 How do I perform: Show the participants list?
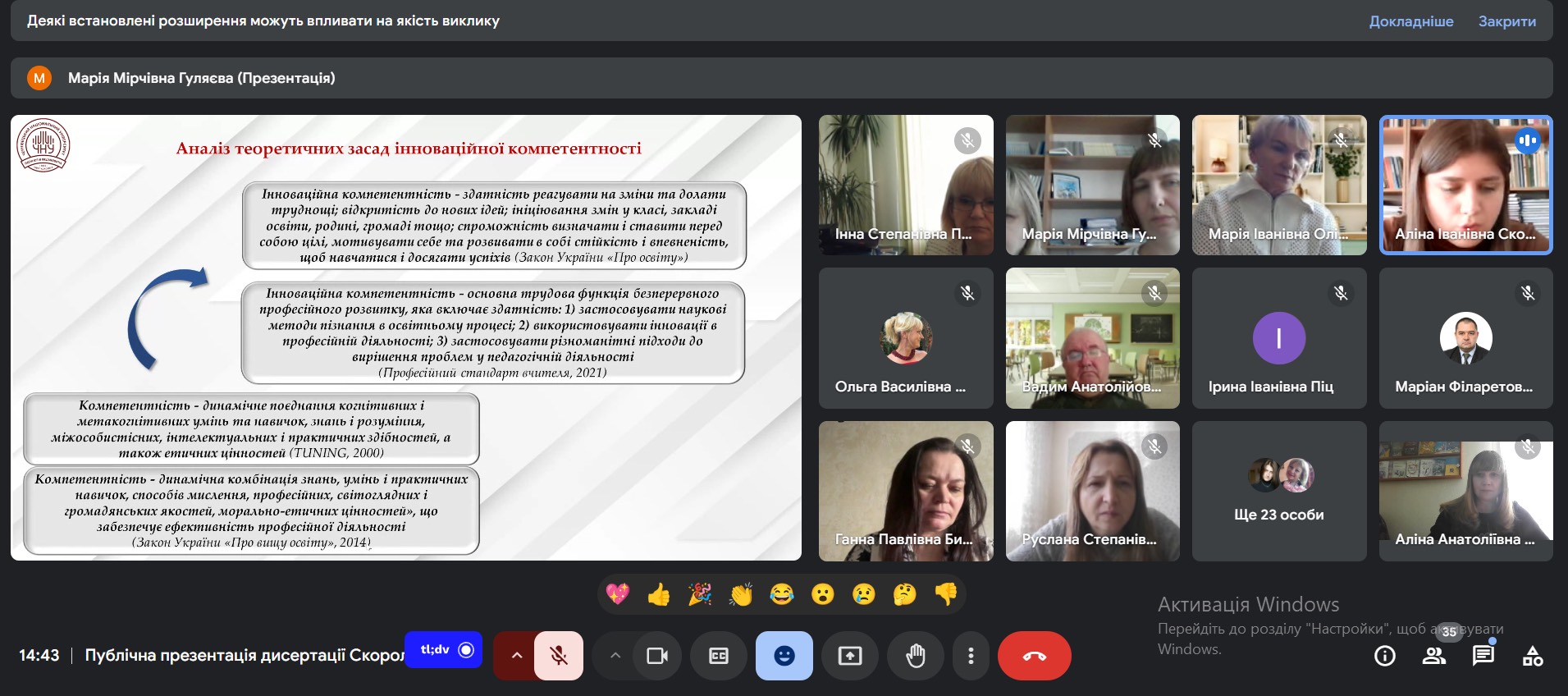tap(1434, 656)
